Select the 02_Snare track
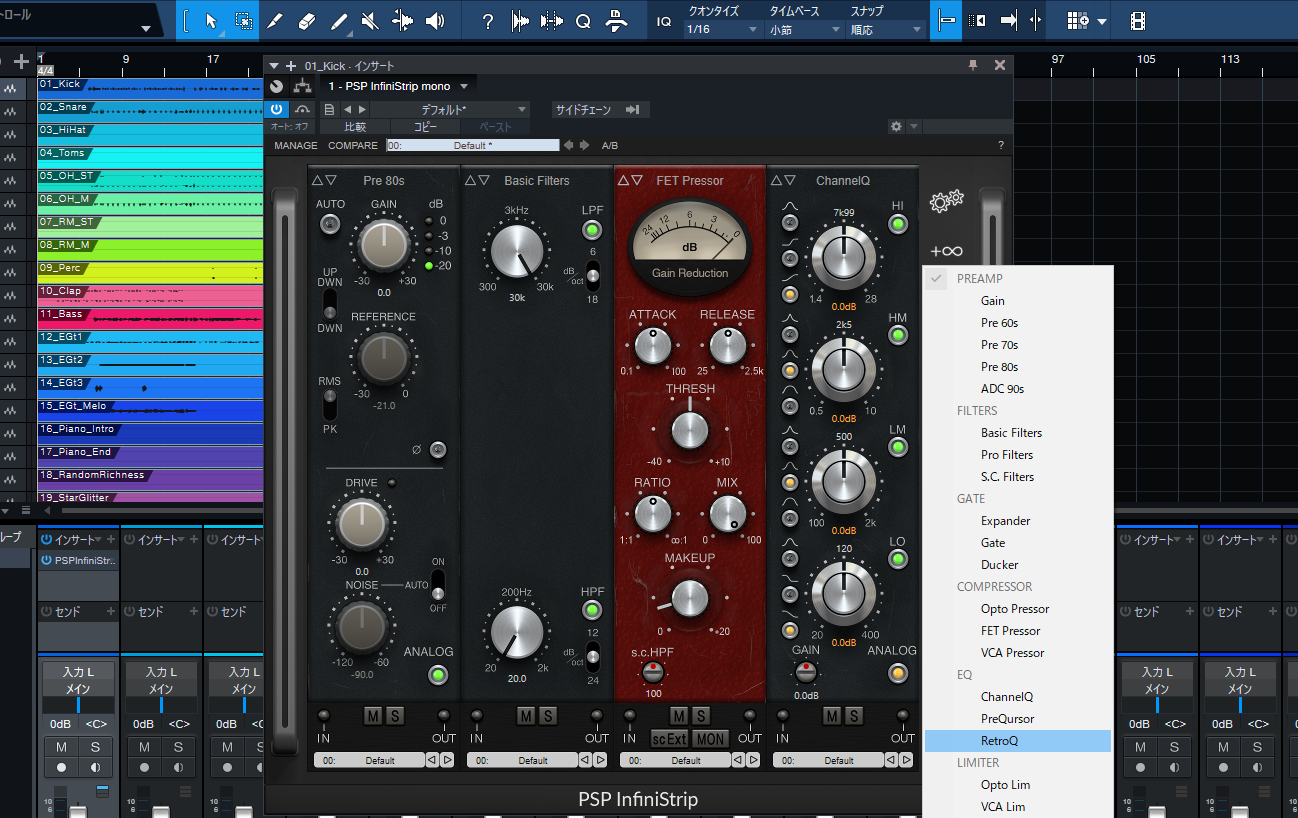The height and width of the screenshot is (818, 1298). point(150,108)
